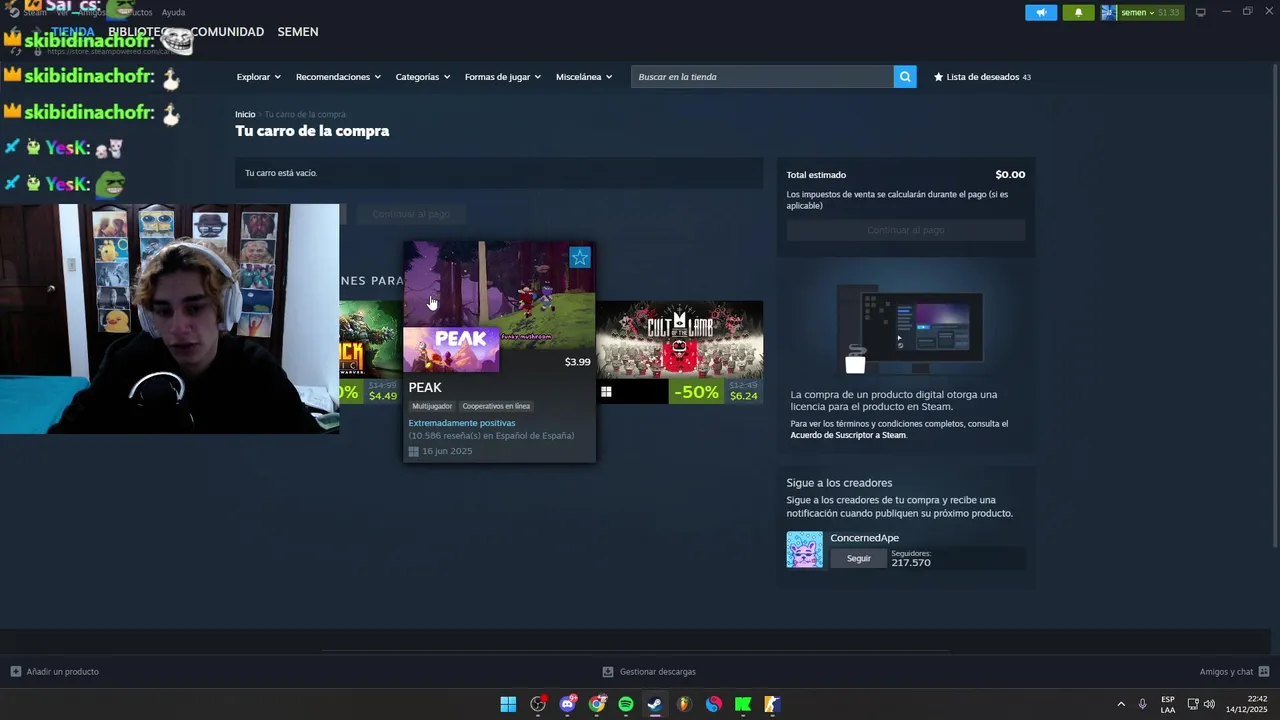Click Añadir un producto
This screenshot has height=720, width=1280.
[62, 672]
